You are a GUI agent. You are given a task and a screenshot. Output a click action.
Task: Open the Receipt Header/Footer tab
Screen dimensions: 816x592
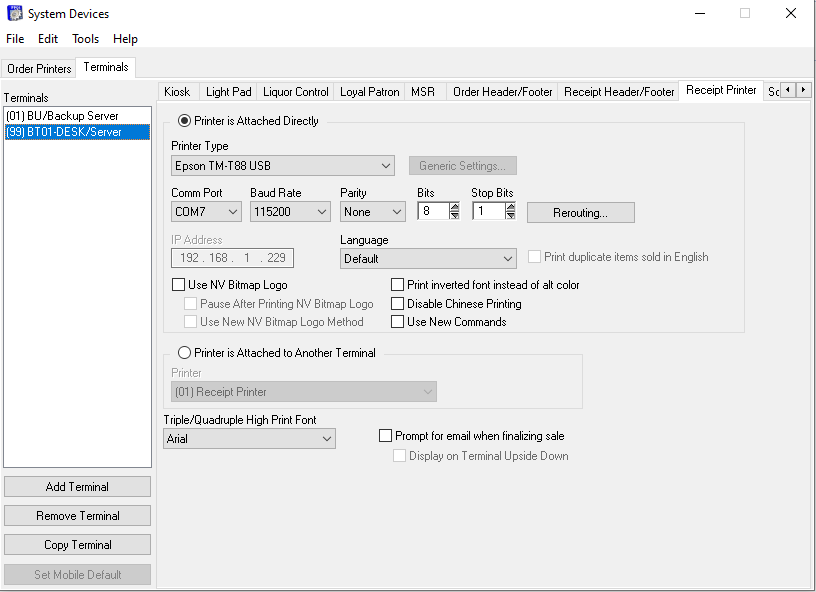tap(618, 90)
